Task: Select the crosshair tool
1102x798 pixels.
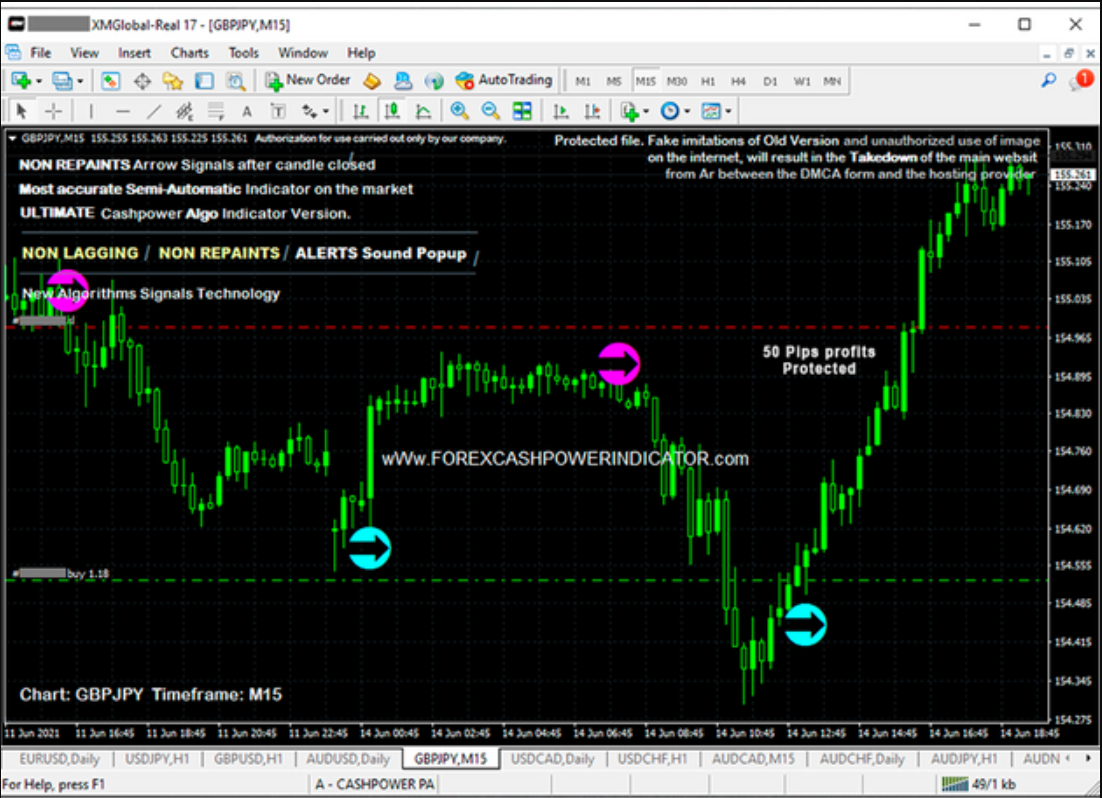Action: tap(53, 111)
